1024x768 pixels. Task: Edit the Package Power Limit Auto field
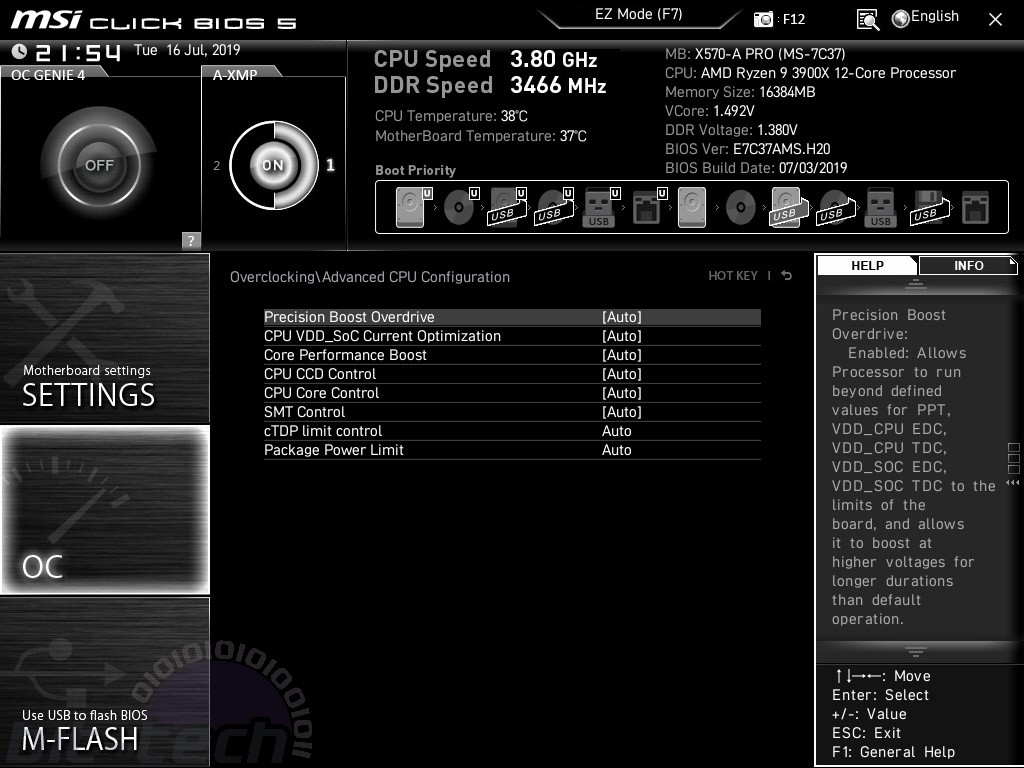[x=616, y=450]
